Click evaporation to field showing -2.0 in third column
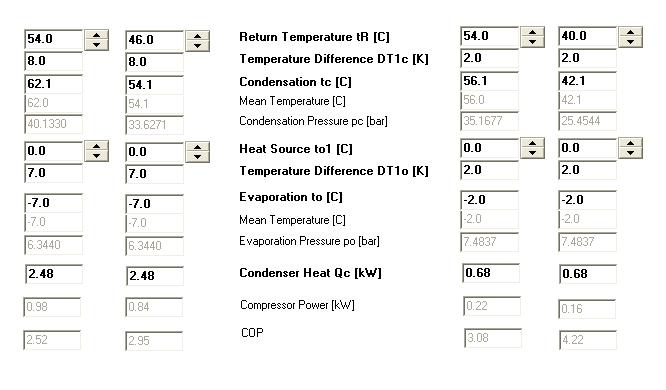 click(490, 200)
